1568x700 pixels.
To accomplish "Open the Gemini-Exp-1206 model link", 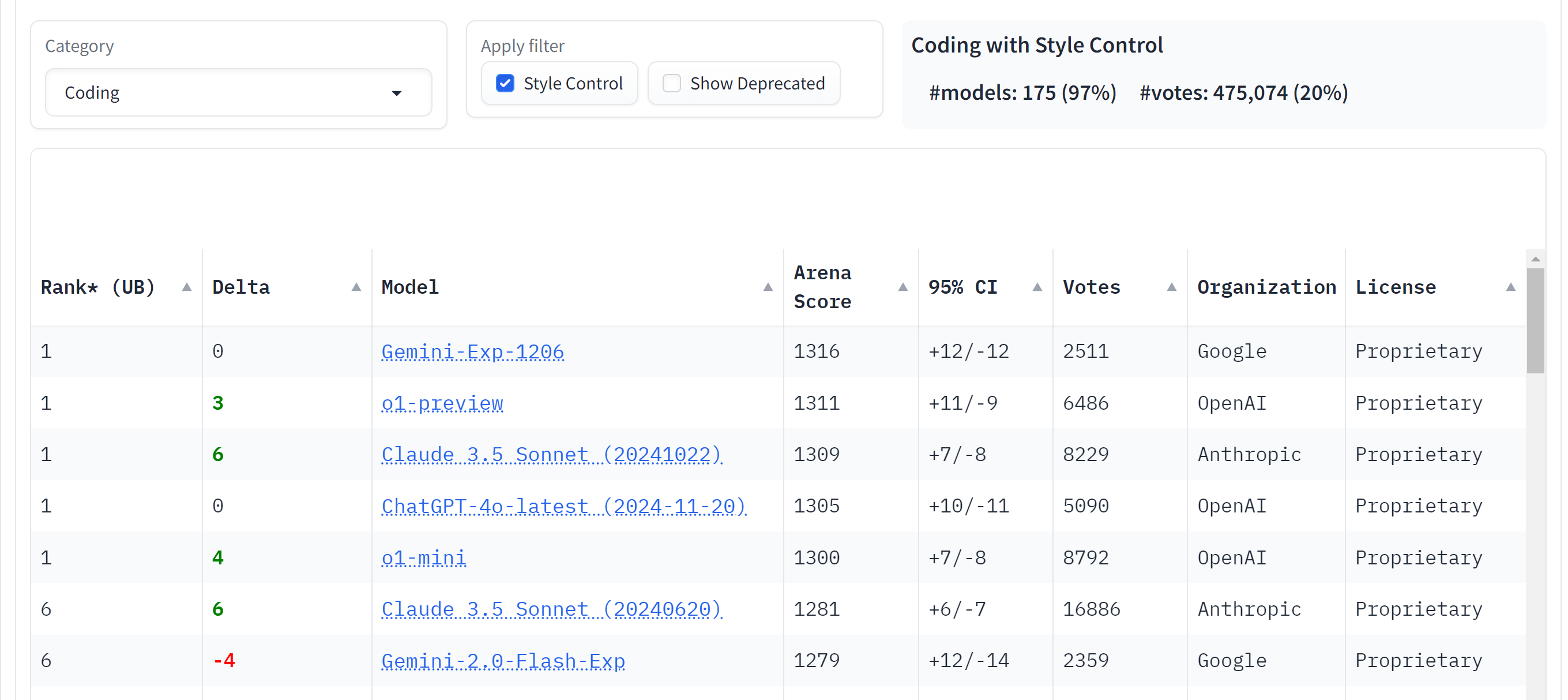I will (x=472, y=351).
